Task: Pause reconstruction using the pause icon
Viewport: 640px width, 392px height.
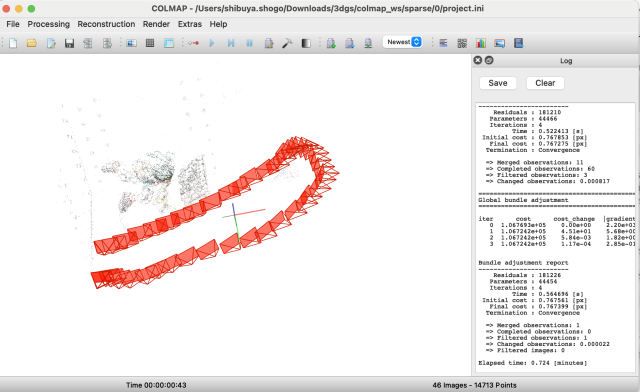Action: point(249,43)
